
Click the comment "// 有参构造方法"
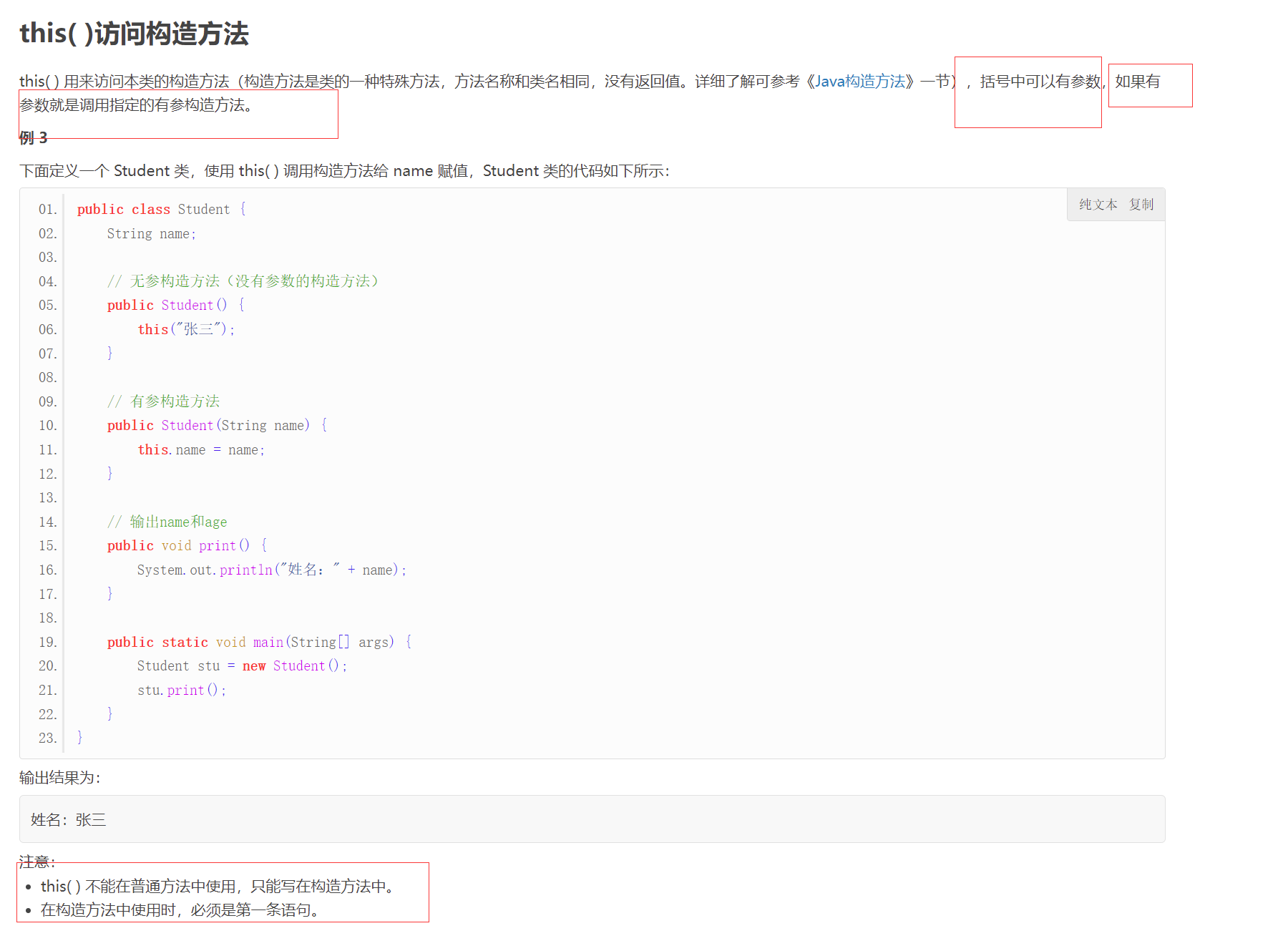click(x=164, y=401)
